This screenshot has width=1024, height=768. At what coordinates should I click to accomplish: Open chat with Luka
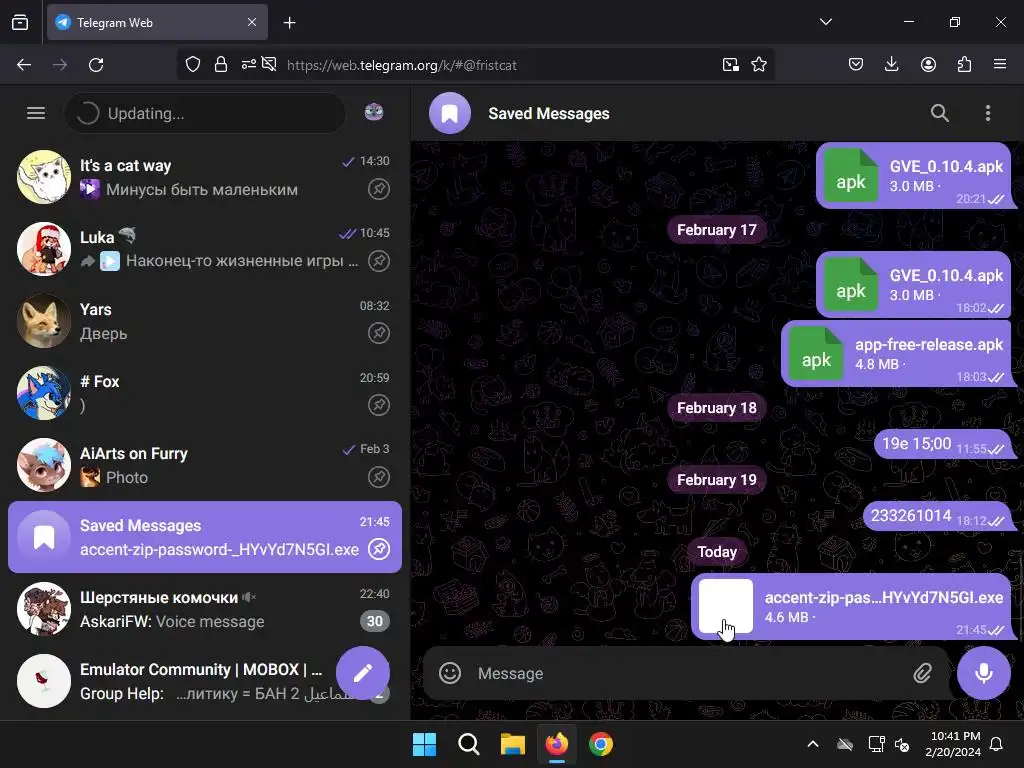tap(204, 249)
